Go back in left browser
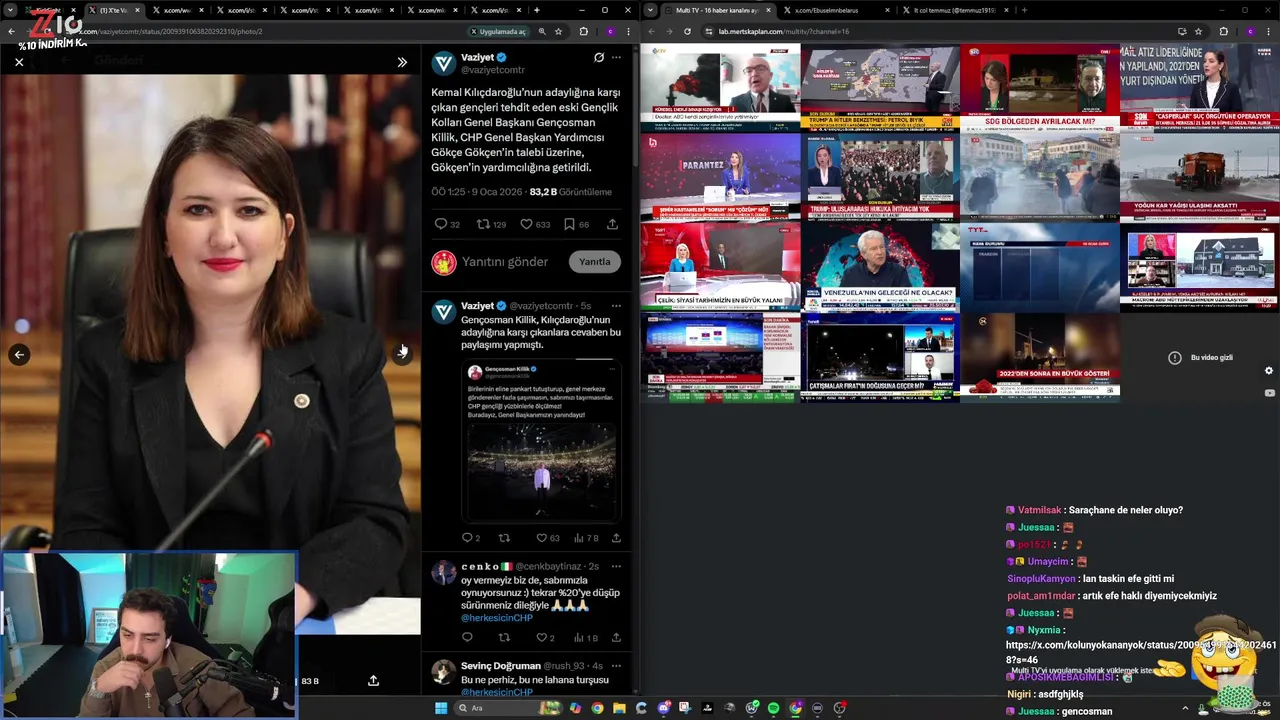Image resolution: width=1280 pixels, height=720 pixels. click(11, 31)
